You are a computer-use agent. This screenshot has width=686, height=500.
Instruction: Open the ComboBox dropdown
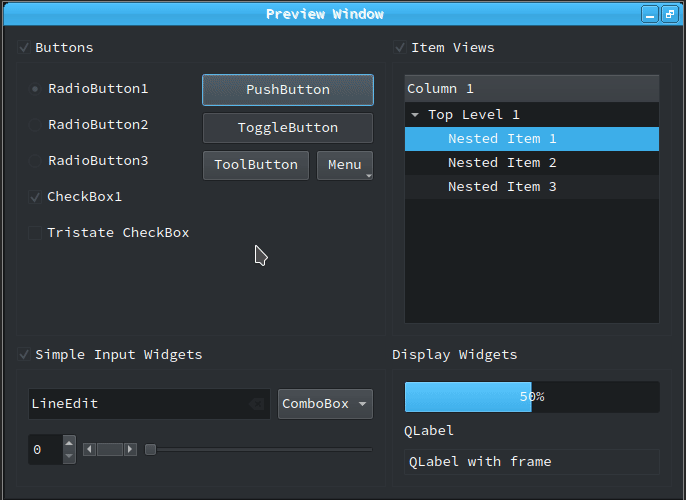pyautogui.click(x=326, y=404)
